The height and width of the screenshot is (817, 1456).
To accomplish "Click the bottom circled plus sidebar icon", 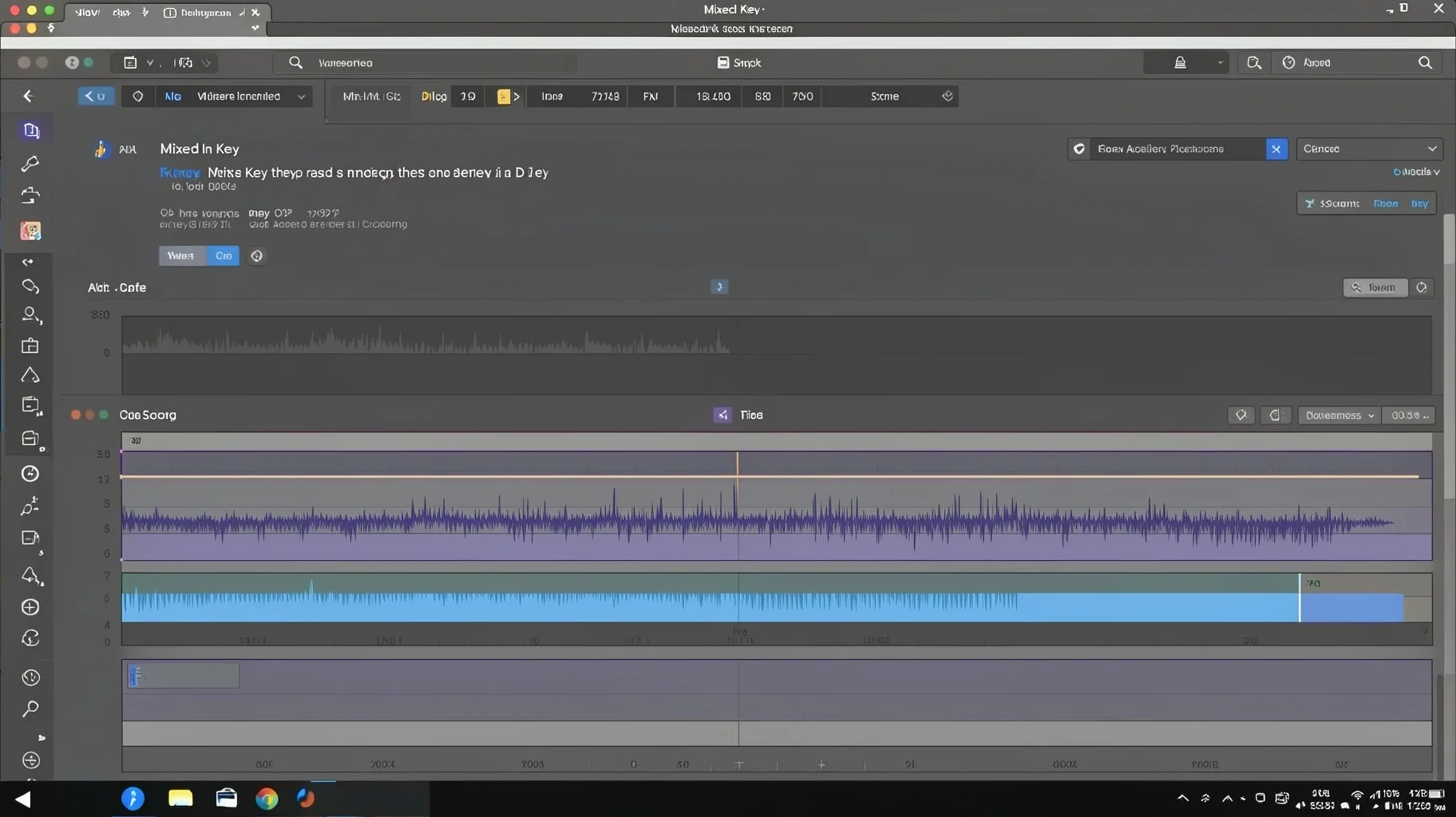I will click(30, 760).
